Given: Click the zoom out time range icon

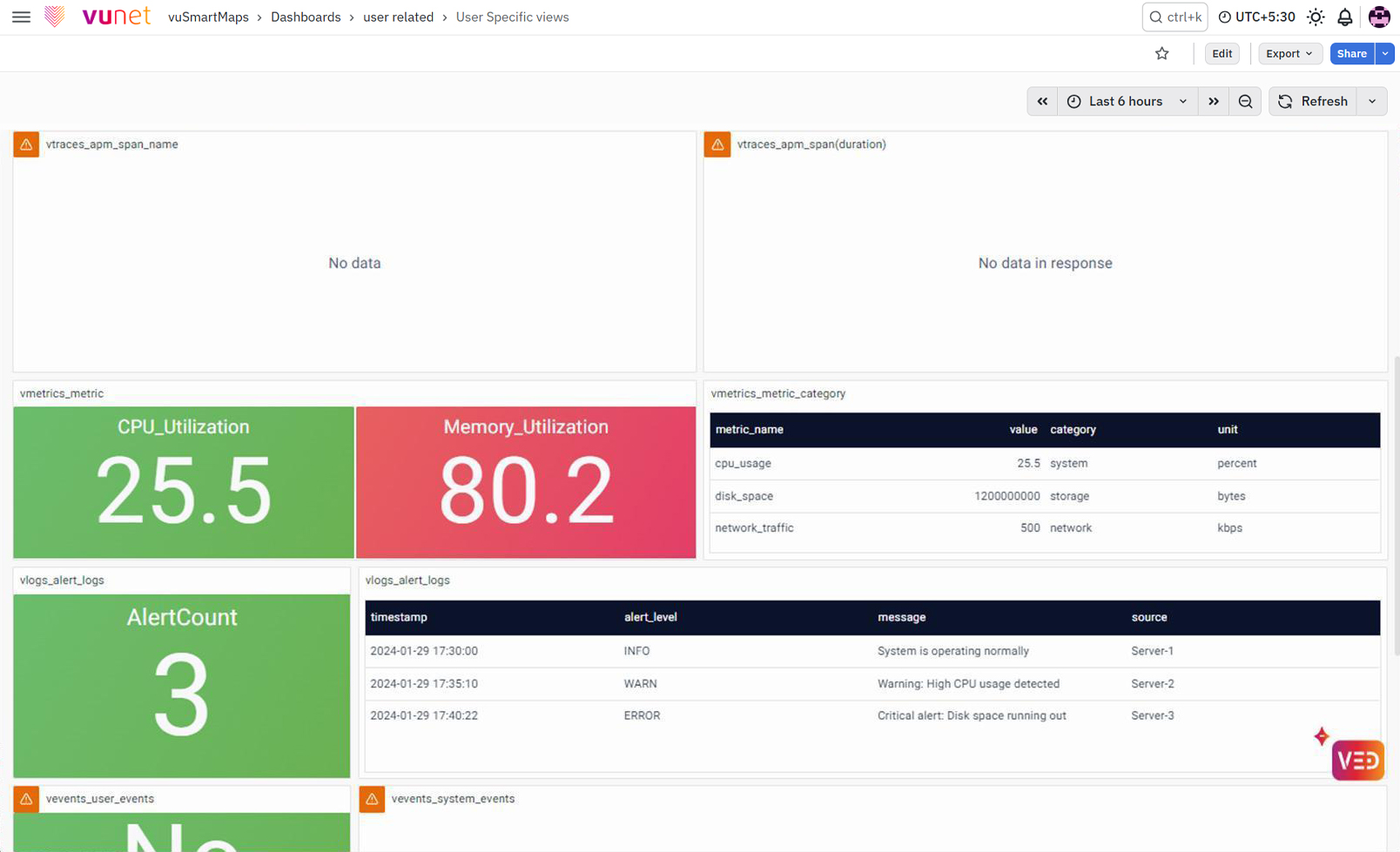Looking at the screenshot, I should coord(1245,101).
